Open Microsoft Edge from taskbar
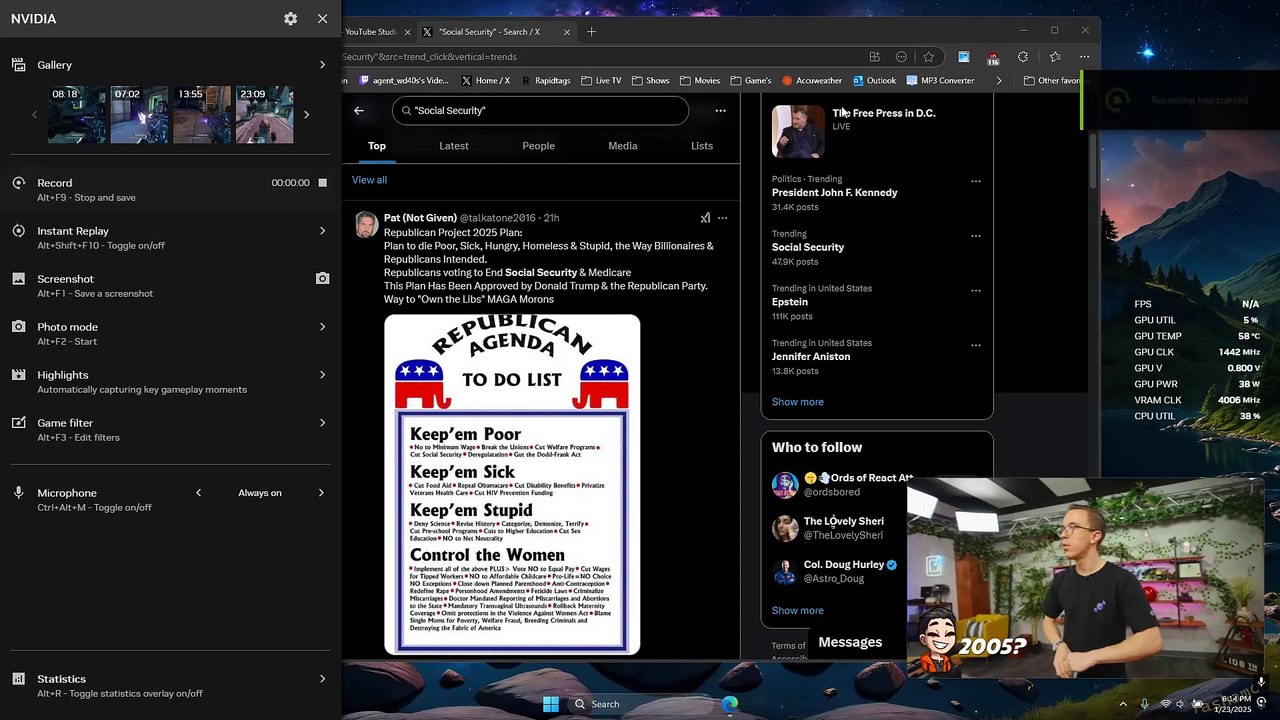Screen dimensions: 1280x720 coord(730,704)
